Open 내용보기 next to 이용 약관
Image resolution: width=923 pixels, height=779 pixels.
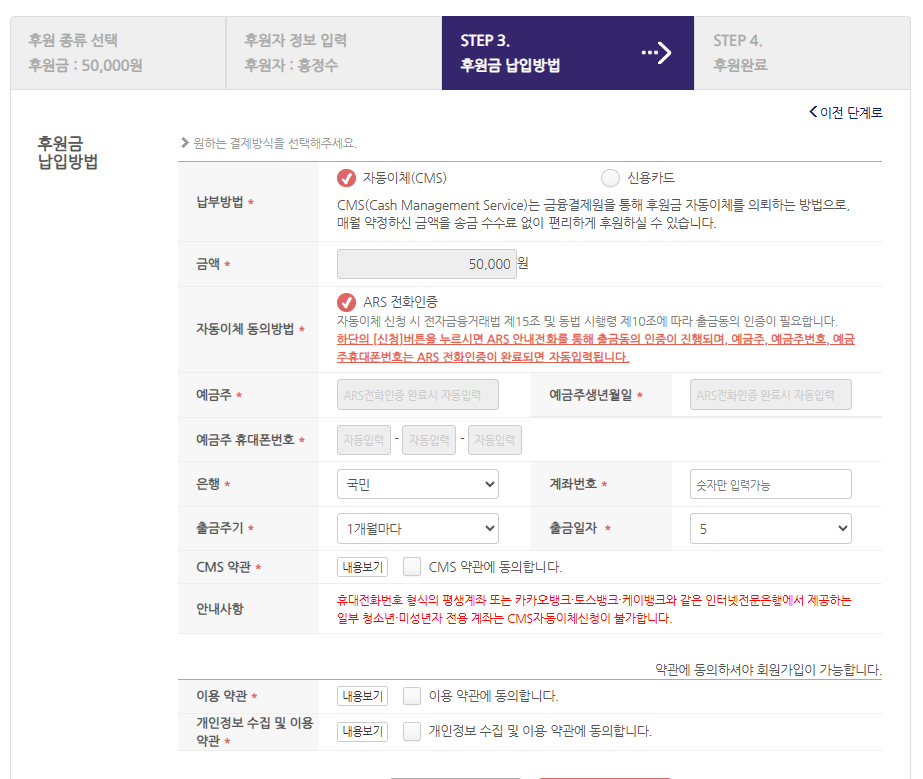[362, 697]
